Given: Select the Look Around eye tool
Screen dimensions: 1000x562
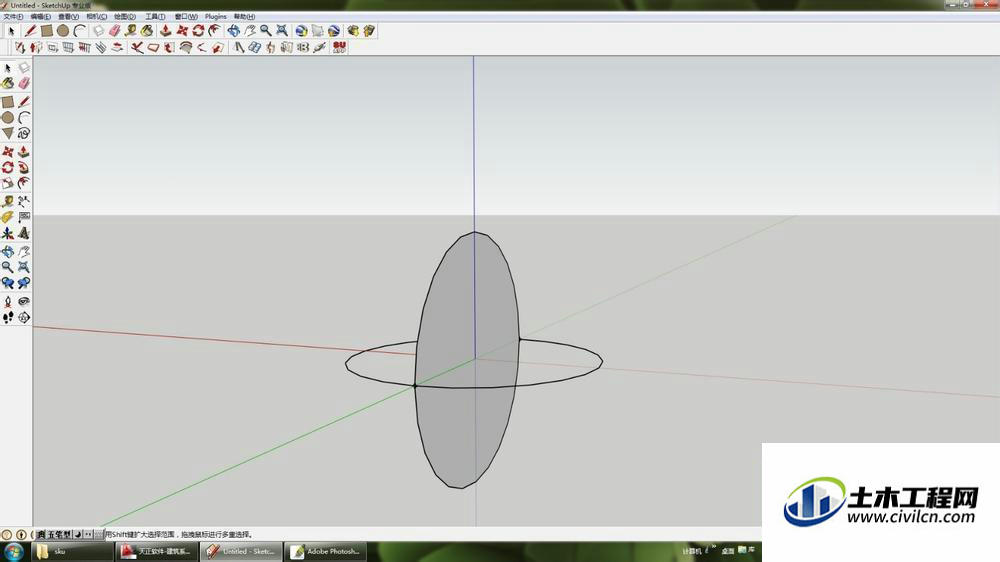Looking at the screenshot, I should (24, 301).
